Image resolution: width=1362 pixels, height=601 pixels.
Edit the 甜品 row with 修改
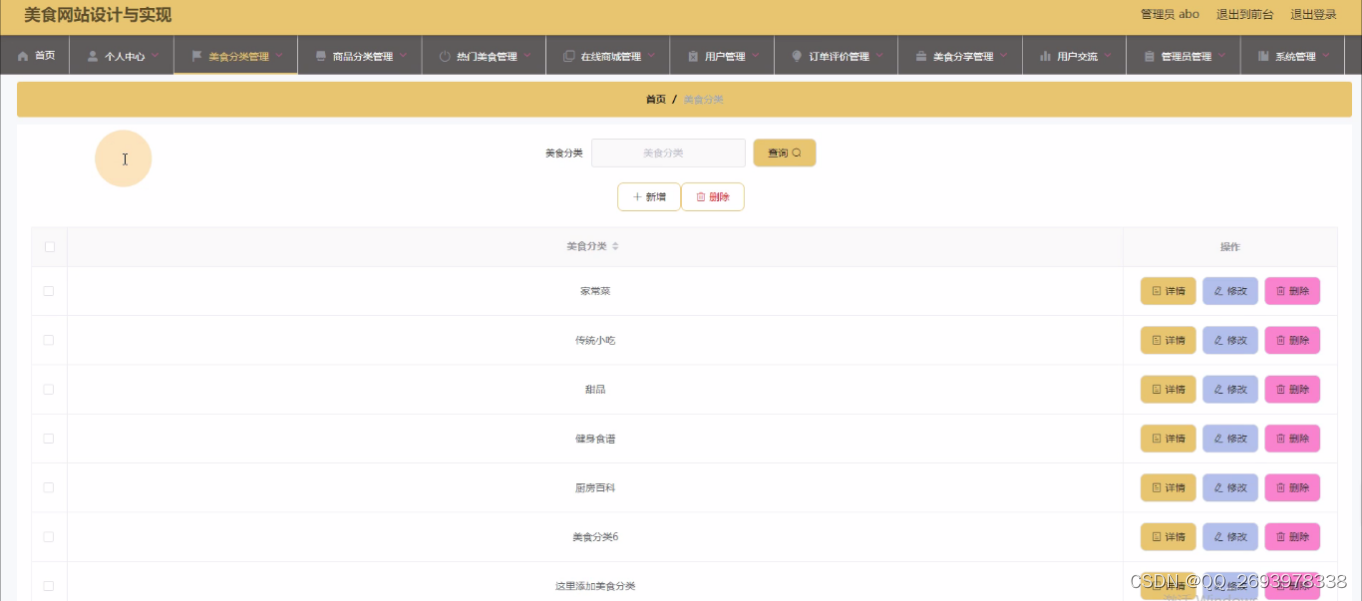[1230, 389]
